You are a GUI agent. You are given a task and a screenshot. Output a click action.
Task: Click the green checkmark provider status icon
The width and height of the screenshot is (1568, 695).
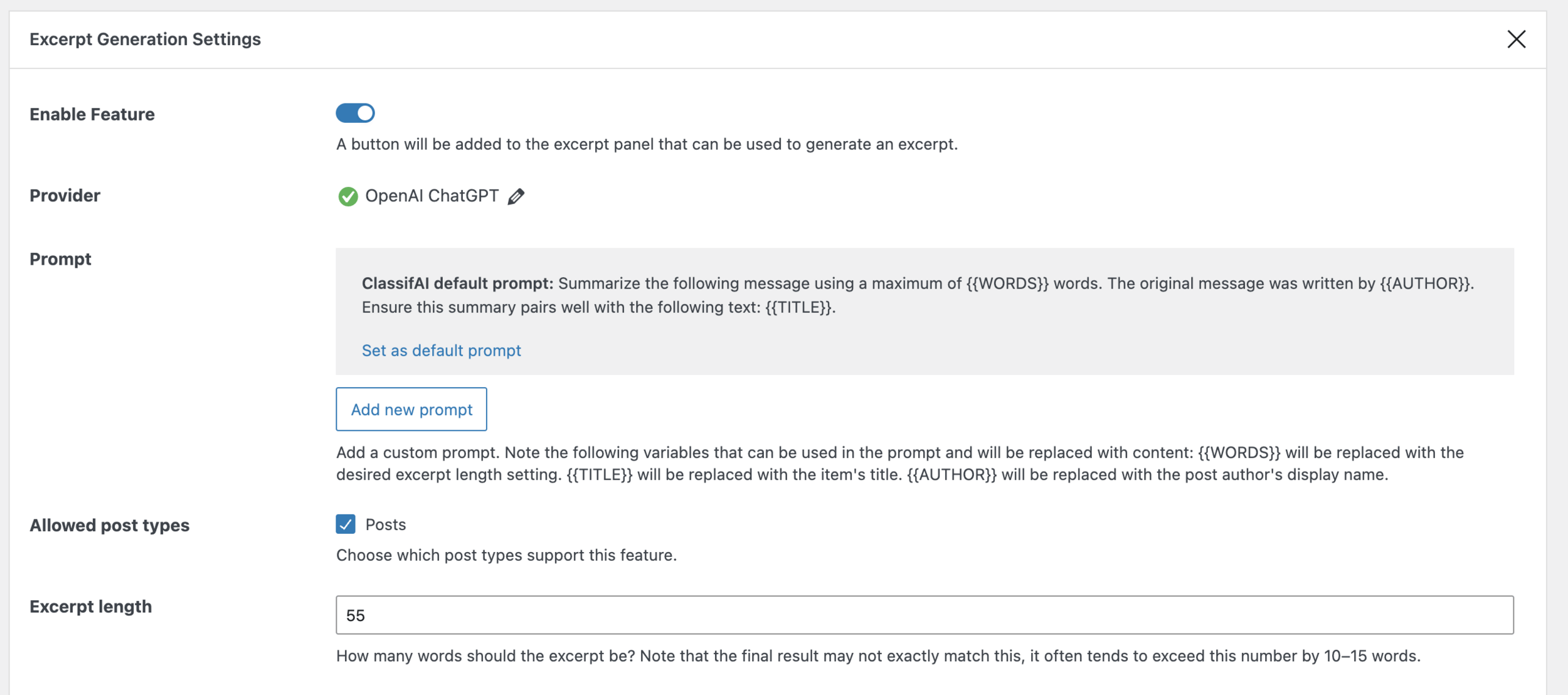point(347,196)
